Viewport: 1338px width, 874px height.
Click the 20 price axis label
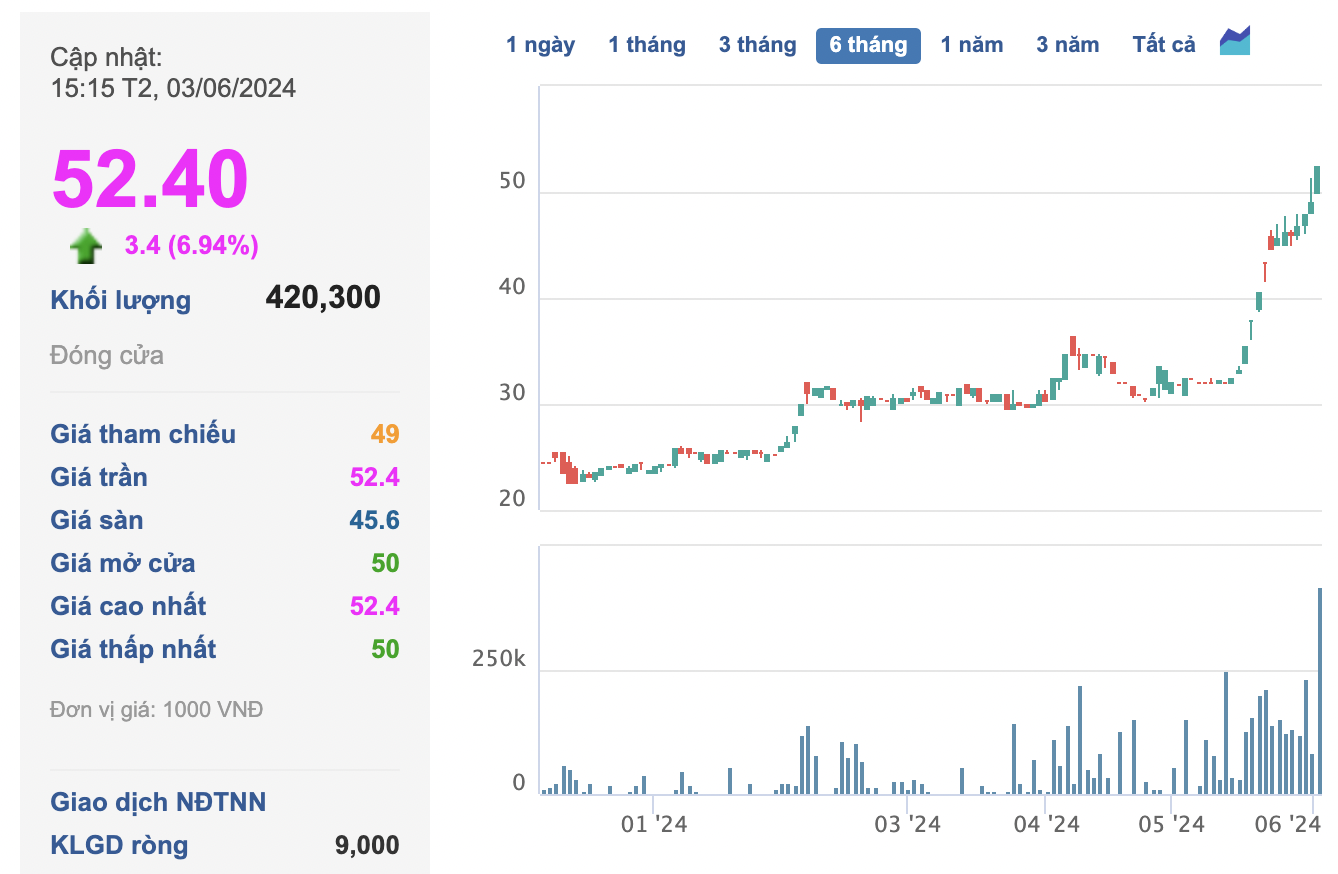point(512,498)
